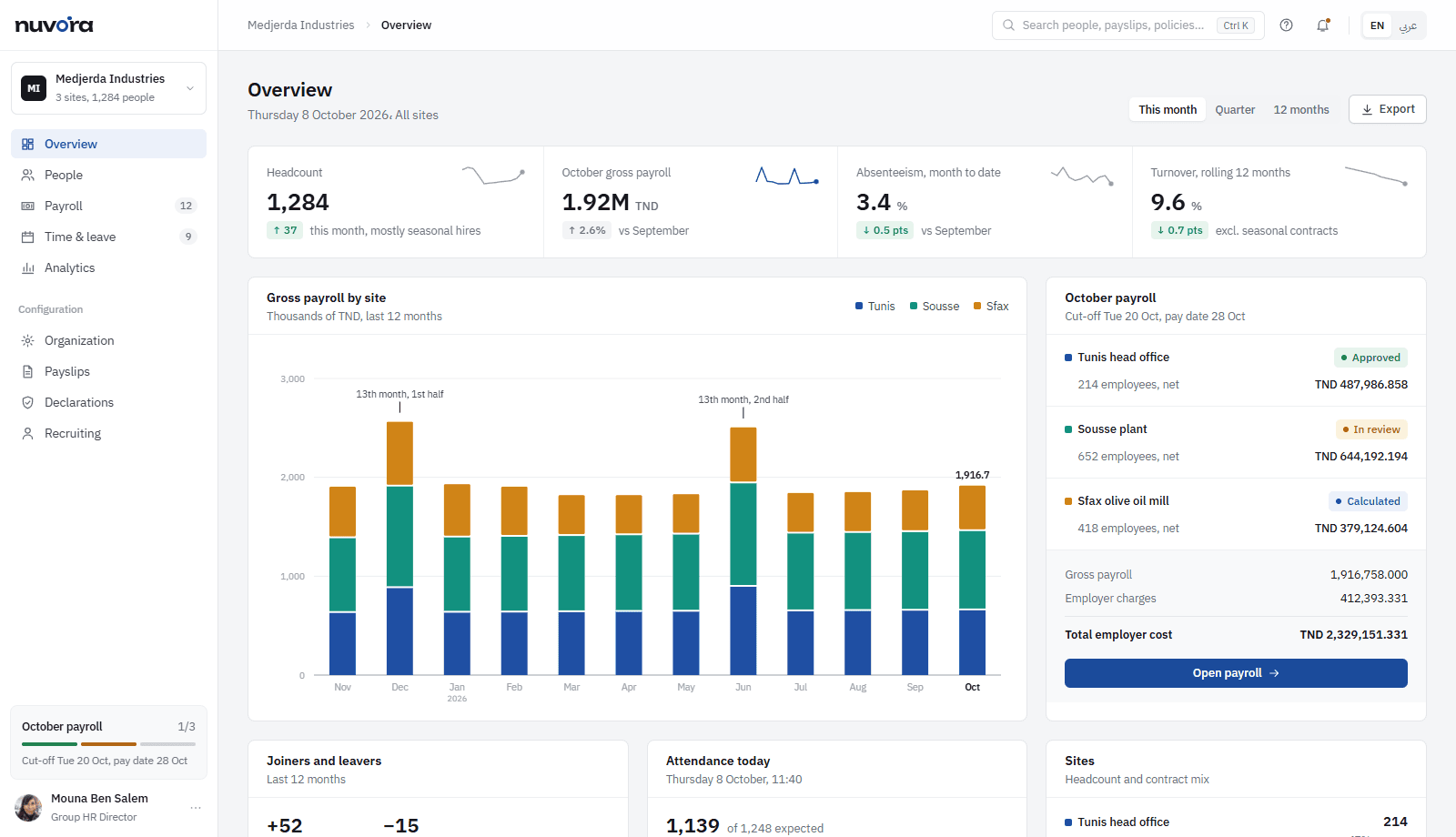Click the Open payroll button
The image size is (1456, 837).
(1236, 673)
